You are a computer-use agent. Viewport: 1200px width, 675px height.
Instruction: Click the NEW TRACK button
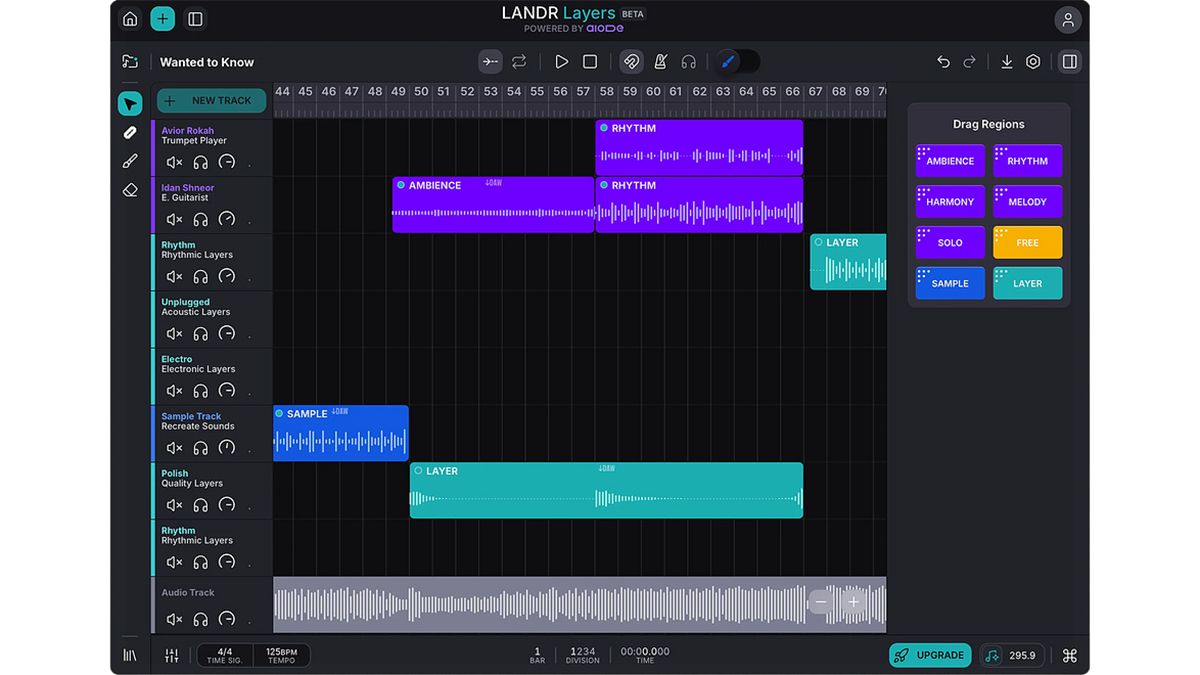[211, 100]
